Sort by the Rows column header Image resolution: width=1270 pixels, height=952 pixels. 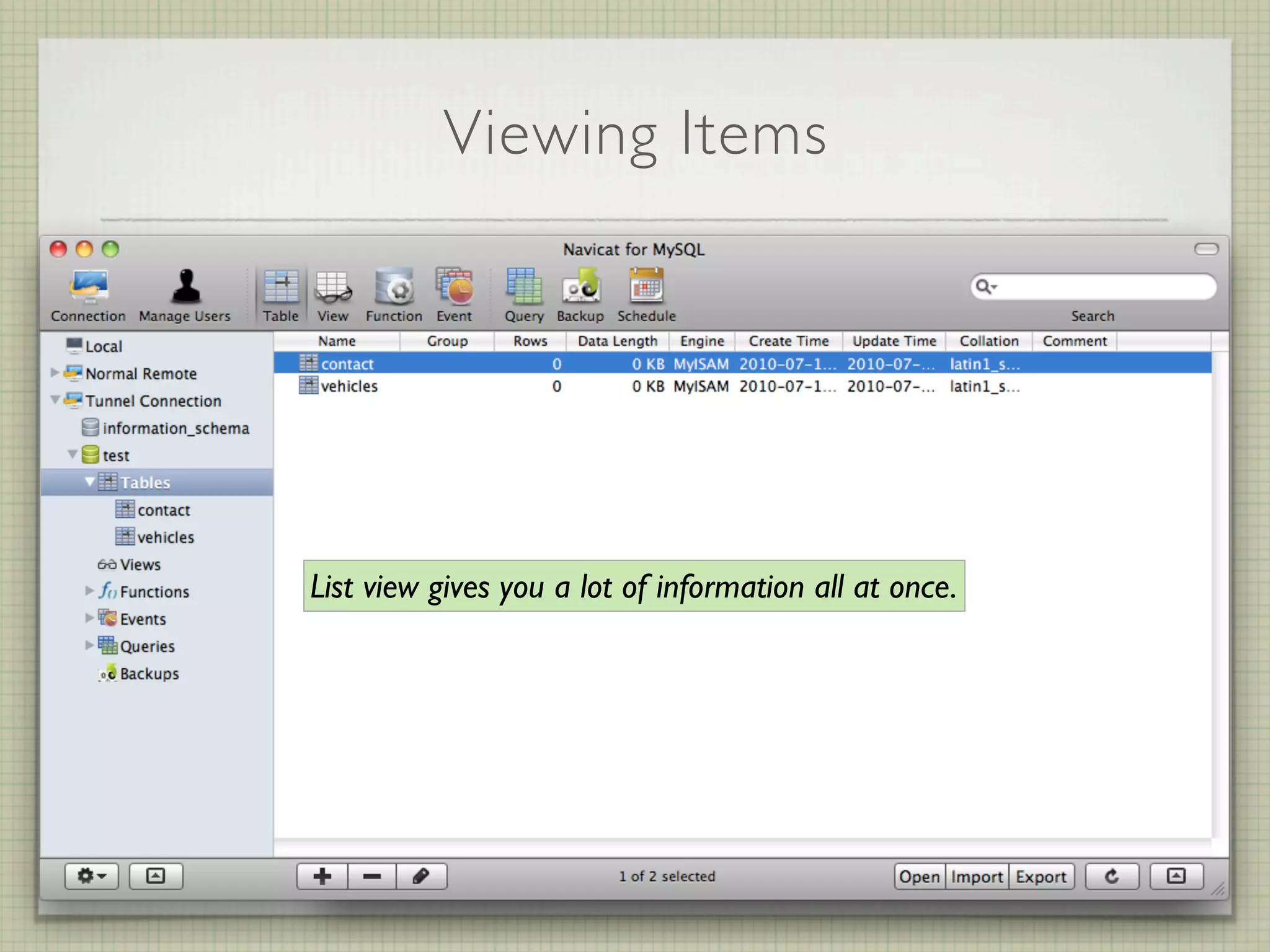pyautogui.click(x=530, y=341)
